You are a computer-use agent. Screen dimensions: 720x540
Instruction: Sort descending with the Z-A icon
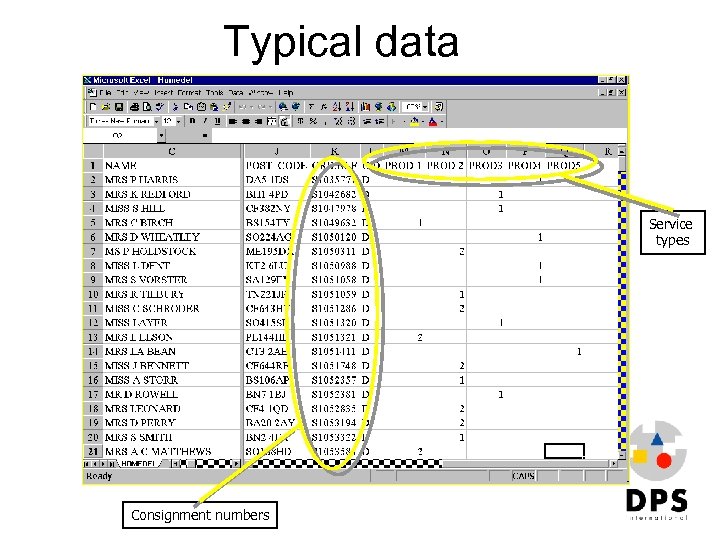pyautogui.click(x=349, y=107)
